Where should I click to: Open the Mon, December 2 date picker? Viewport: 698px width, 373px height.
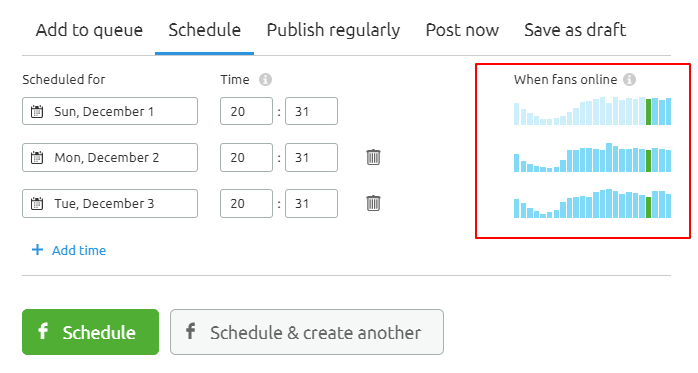tap(110, 158)
